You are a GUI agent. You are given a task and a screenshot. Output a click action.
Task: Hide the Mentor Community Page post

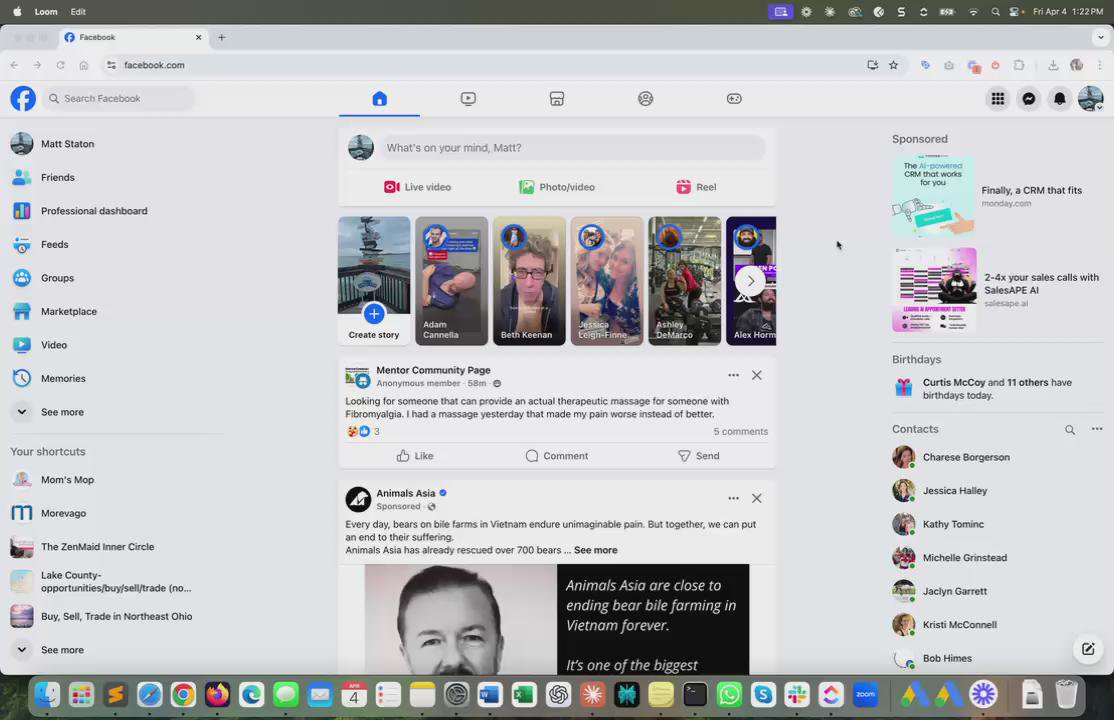click(x=757, y=375)
